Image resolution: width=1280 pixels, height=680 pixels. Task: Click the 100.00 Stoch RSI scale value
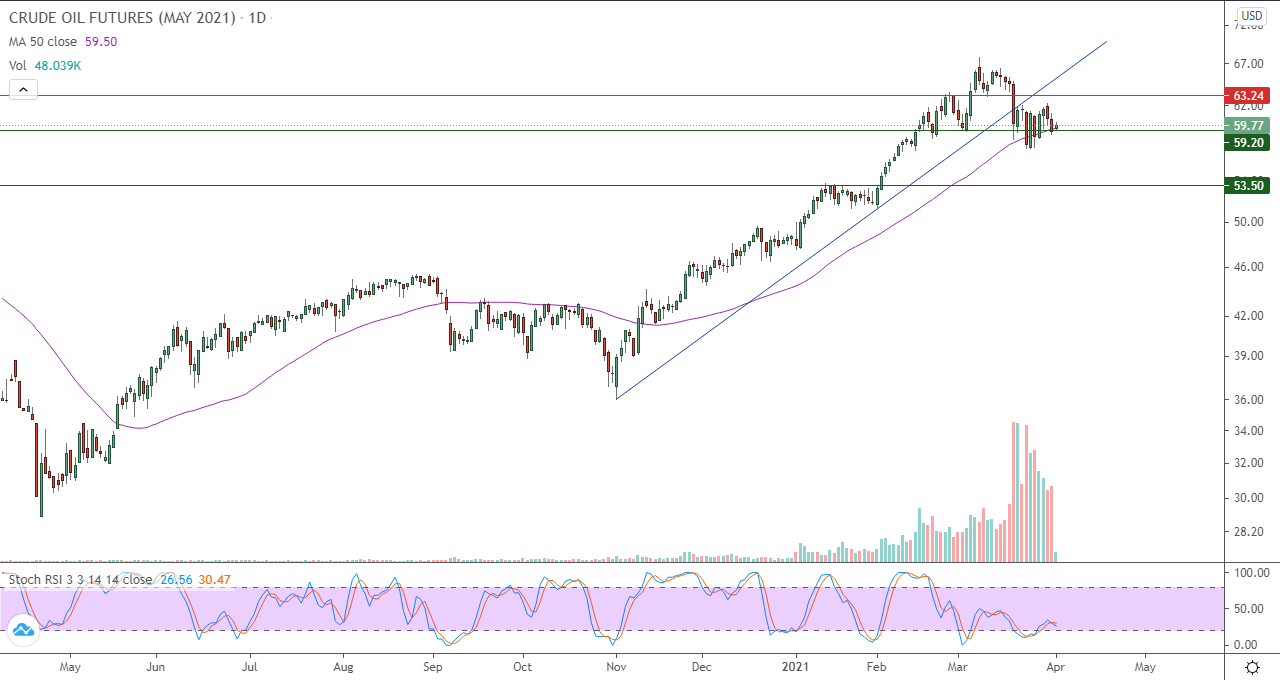[1251, 573]
